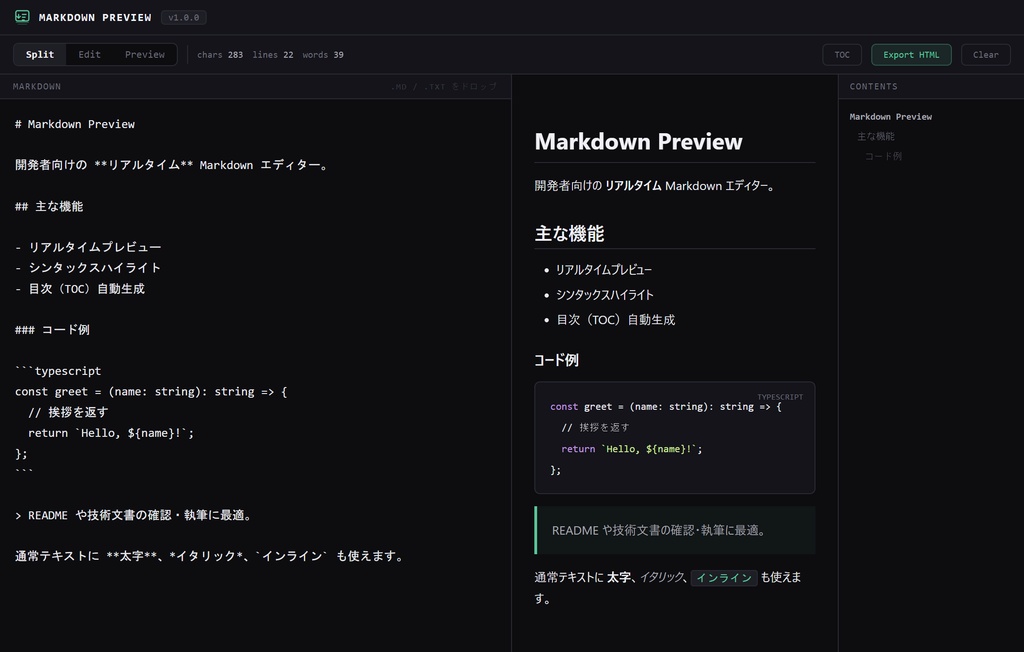The height and width of the screenshot is (652, 1024).
Task: Click the MARKDOWN panel header label
Action: tap(37, 86)
